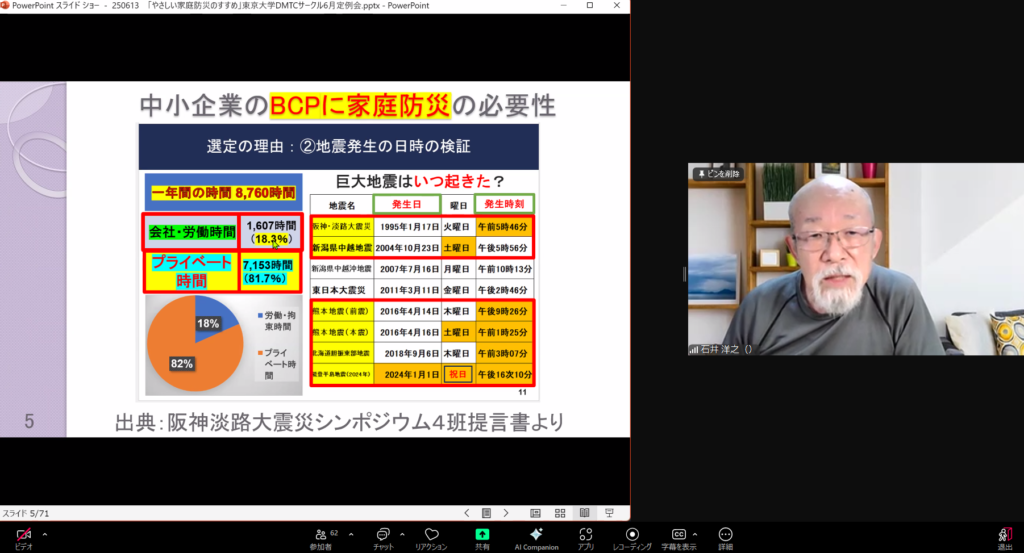The width and height of the screenshot is (1024, 553).
Task: Open the チャット chat panel
Action: [x=383, y=536]
